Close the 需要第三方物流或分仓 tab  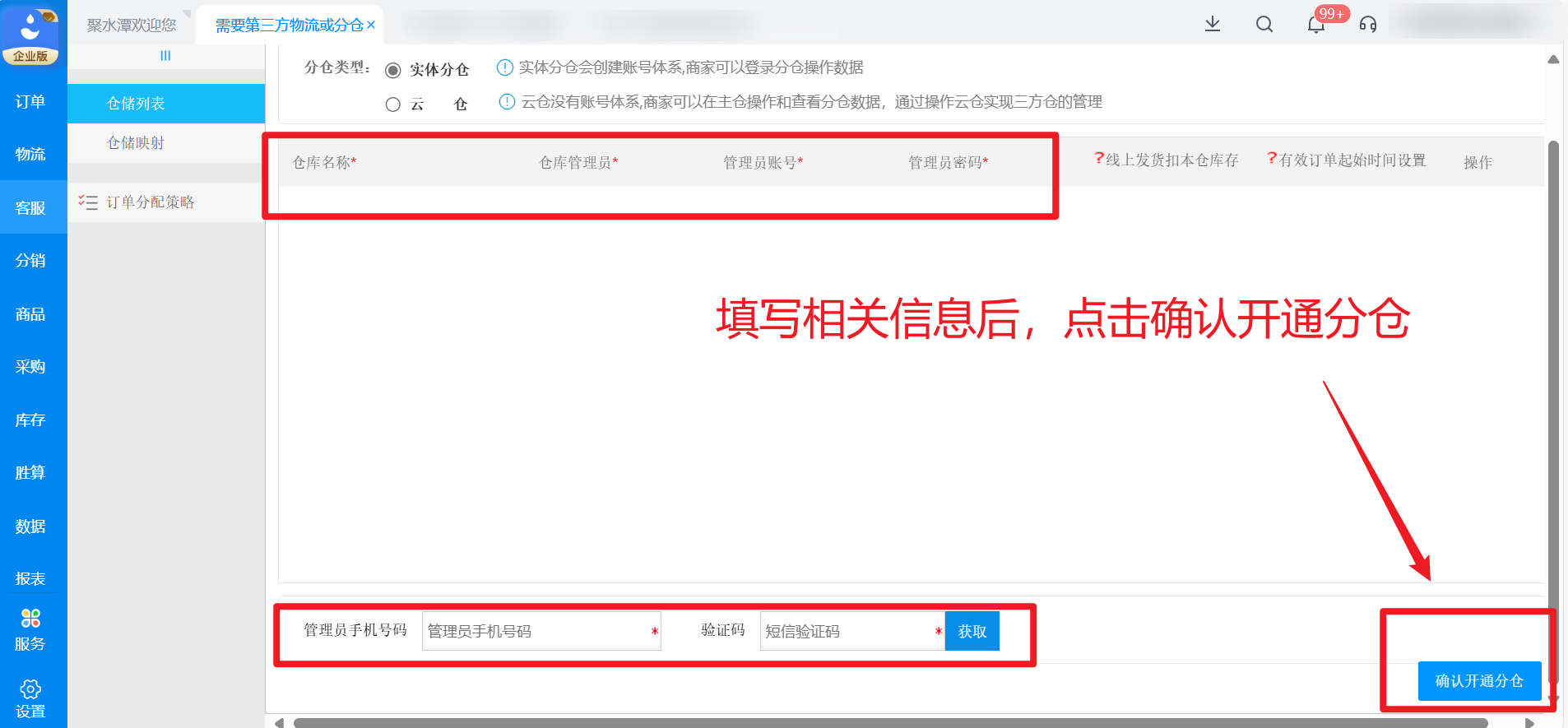[371, 25]
